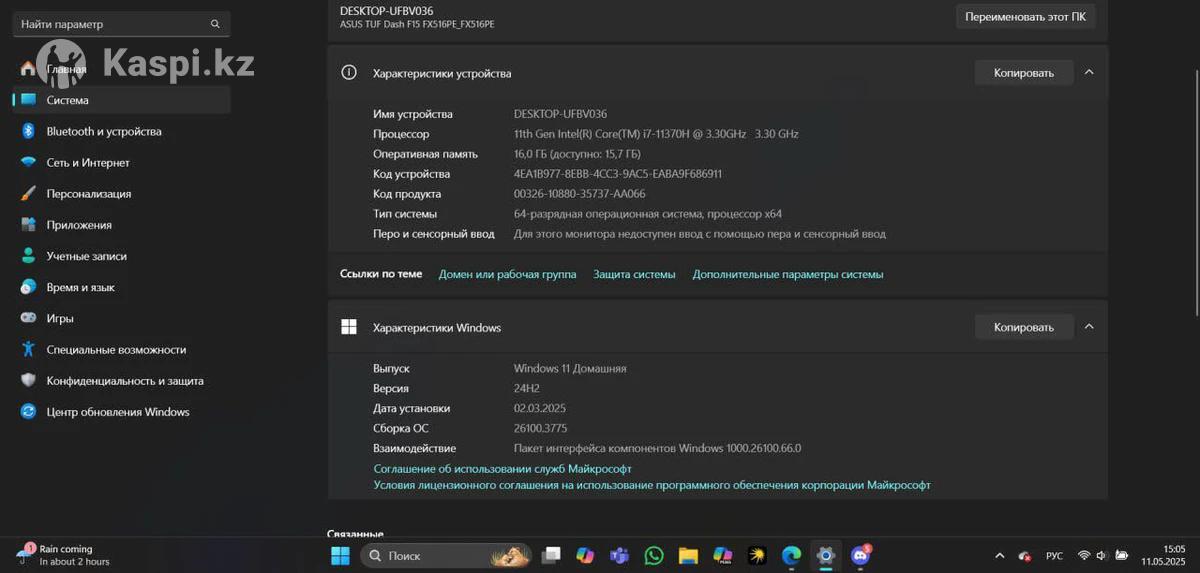Screen dimensions: 1200x573
Task: Open the clock showing 15:05 11.05.2025
Action: click(x=1165, y=555)
